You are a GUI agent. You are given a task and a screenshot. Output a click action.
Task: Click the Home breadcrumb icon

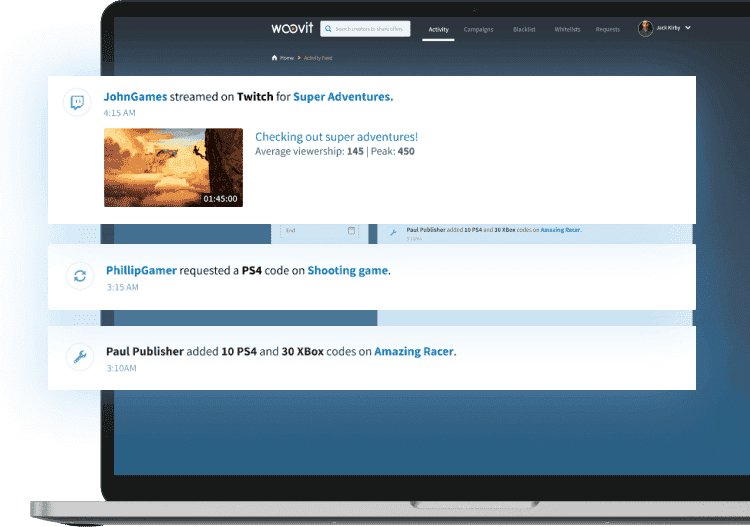pyautogui.click(x=274, y=58)
